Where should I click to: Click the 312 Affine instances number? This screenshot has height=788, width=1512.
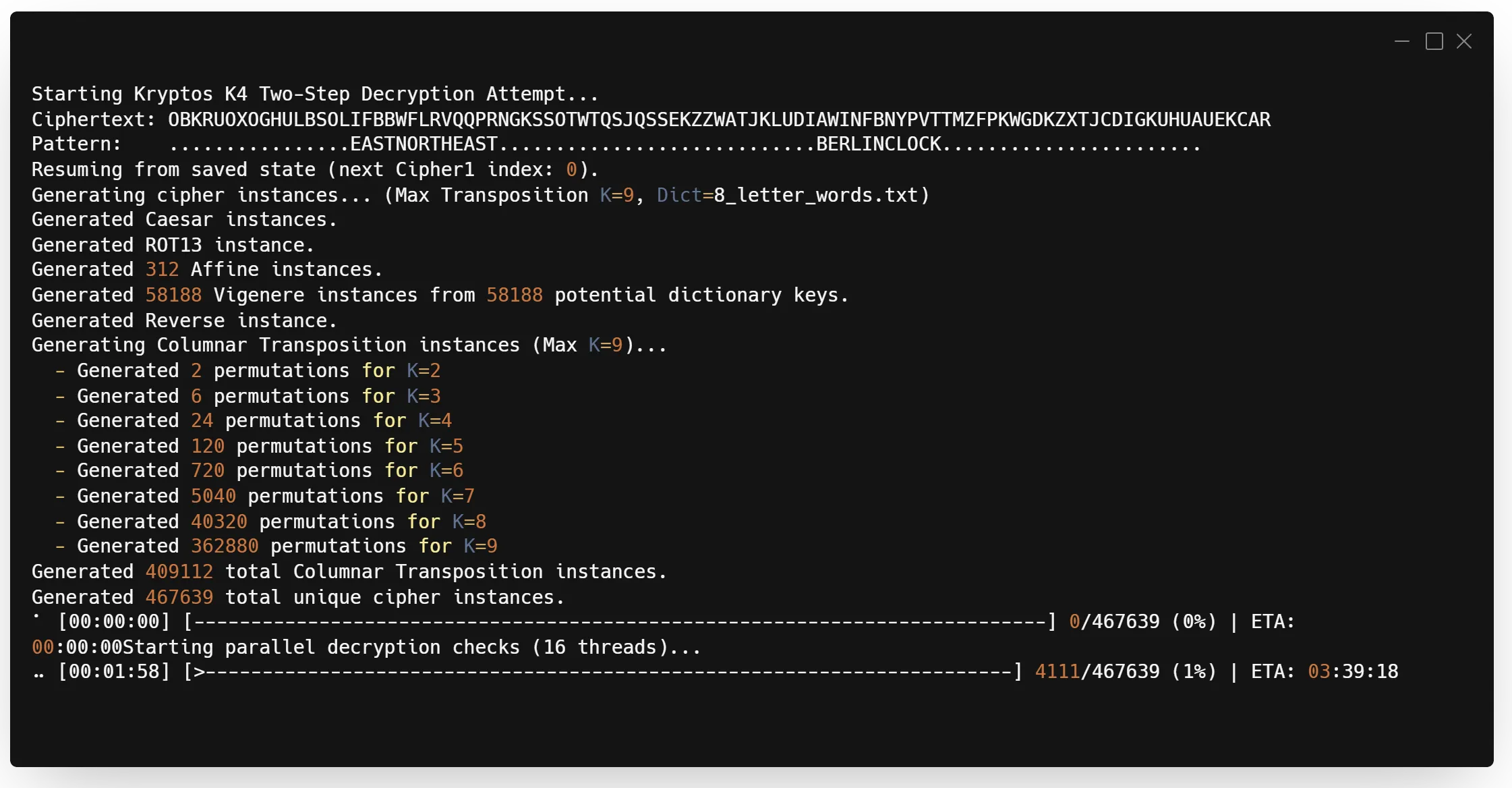(162, 270)
